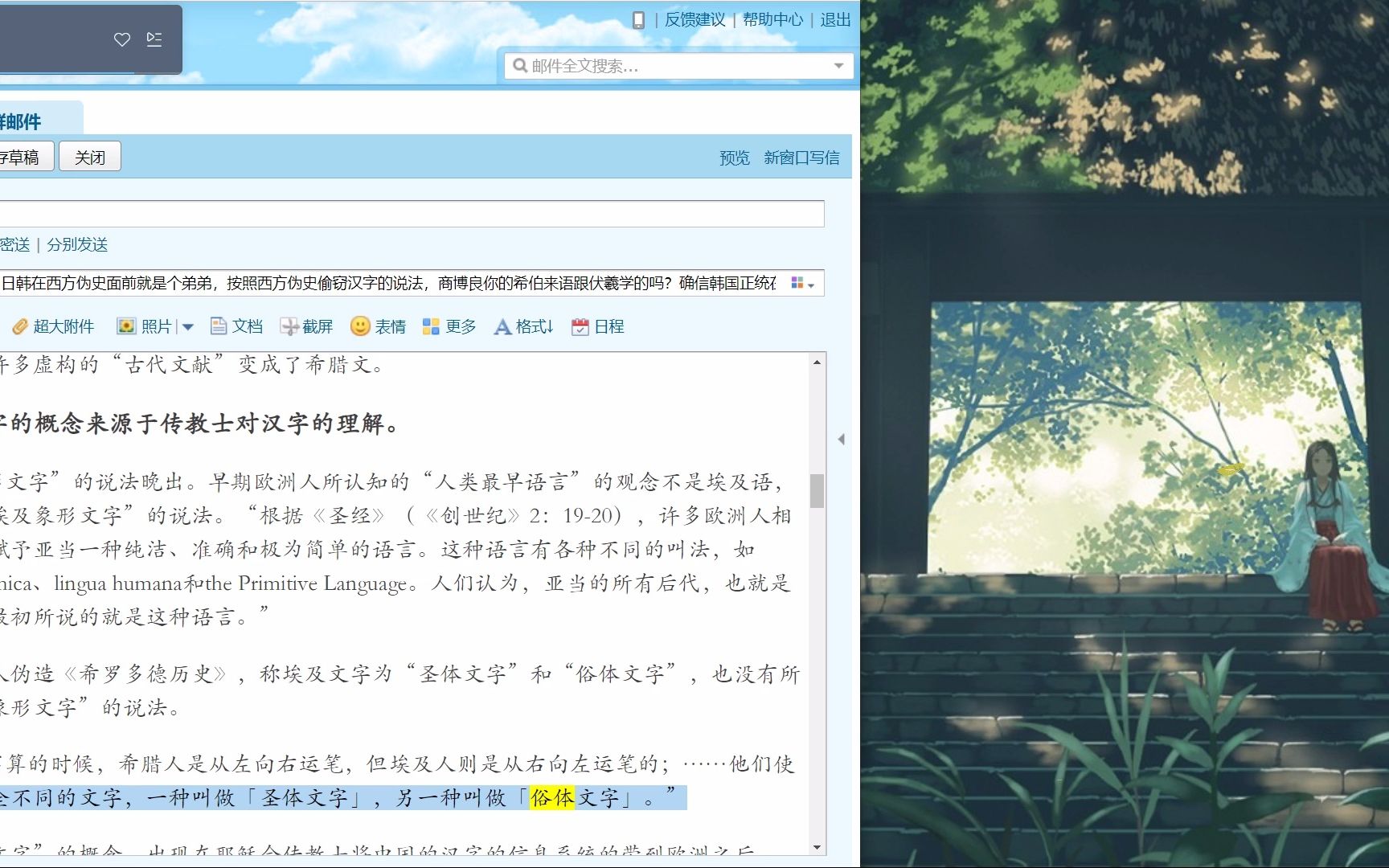Expand the 照片 dropdown arrow
1389x868 pixels.
click(x=187, y=326)
